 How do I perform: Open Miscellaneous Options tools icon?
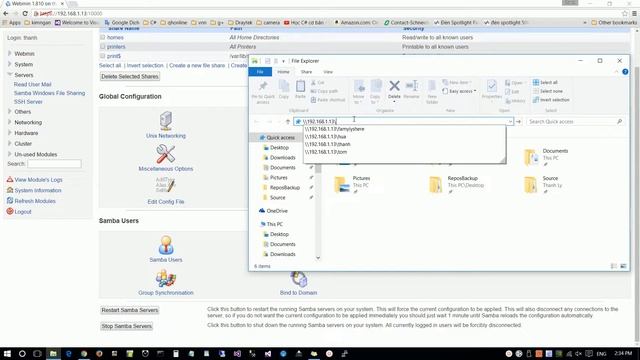(166, 154)
